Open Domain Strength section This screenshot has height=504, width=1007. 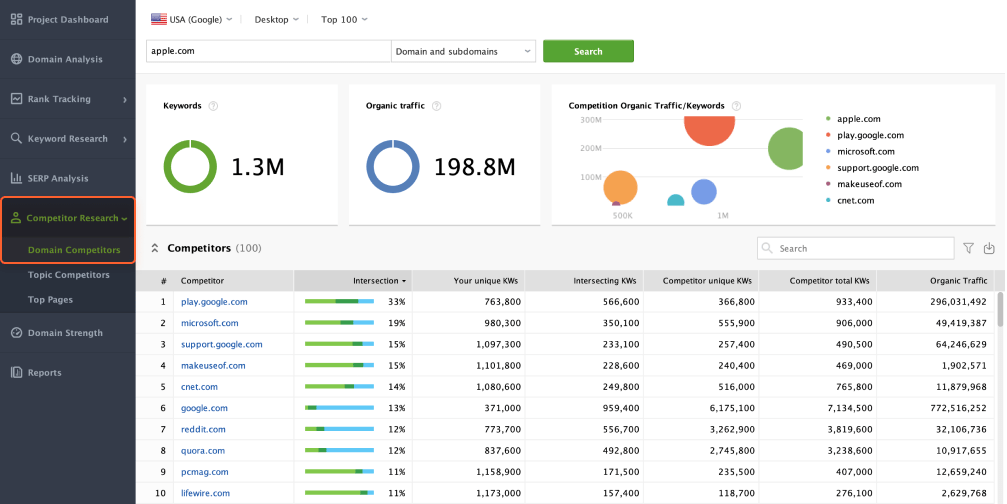[67, 333]
